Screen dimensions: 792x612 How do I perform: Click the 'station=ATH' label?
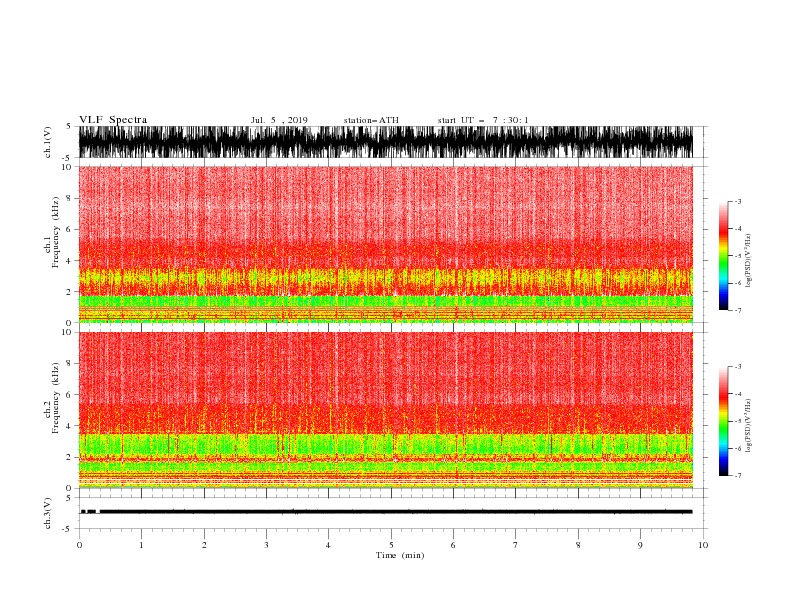371,120
